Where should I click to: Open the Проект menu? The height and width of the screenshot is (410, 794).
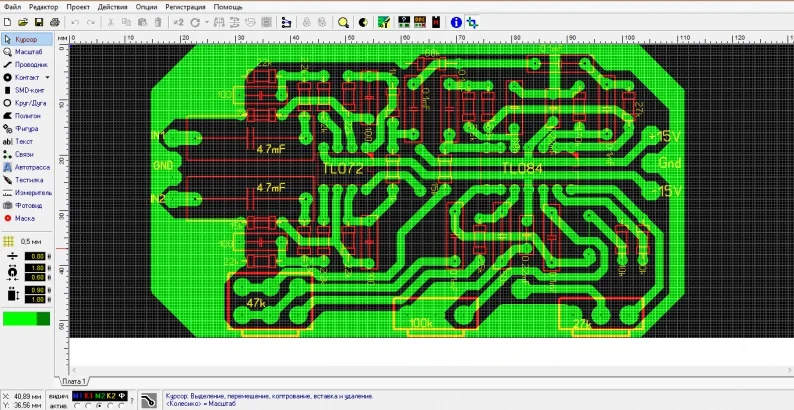78,7
